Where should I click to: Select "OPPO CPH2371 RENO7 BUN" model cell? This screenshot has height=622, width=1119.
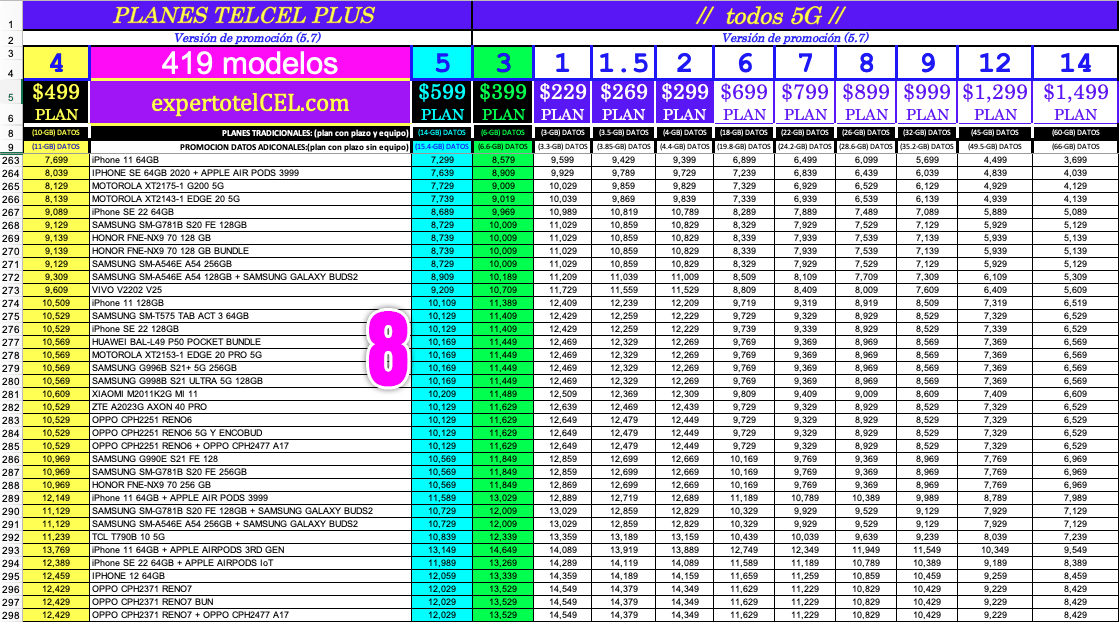click(x=250, y=602)
